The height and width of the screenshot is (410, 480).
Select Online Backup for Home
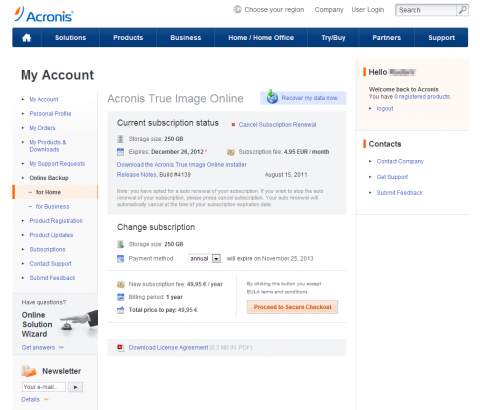pyautogui.click(x=48, y=192)
